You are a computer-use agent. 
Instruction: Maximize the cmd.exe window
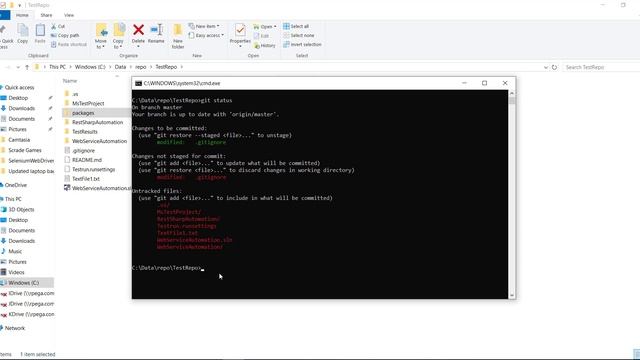point(484,83)
